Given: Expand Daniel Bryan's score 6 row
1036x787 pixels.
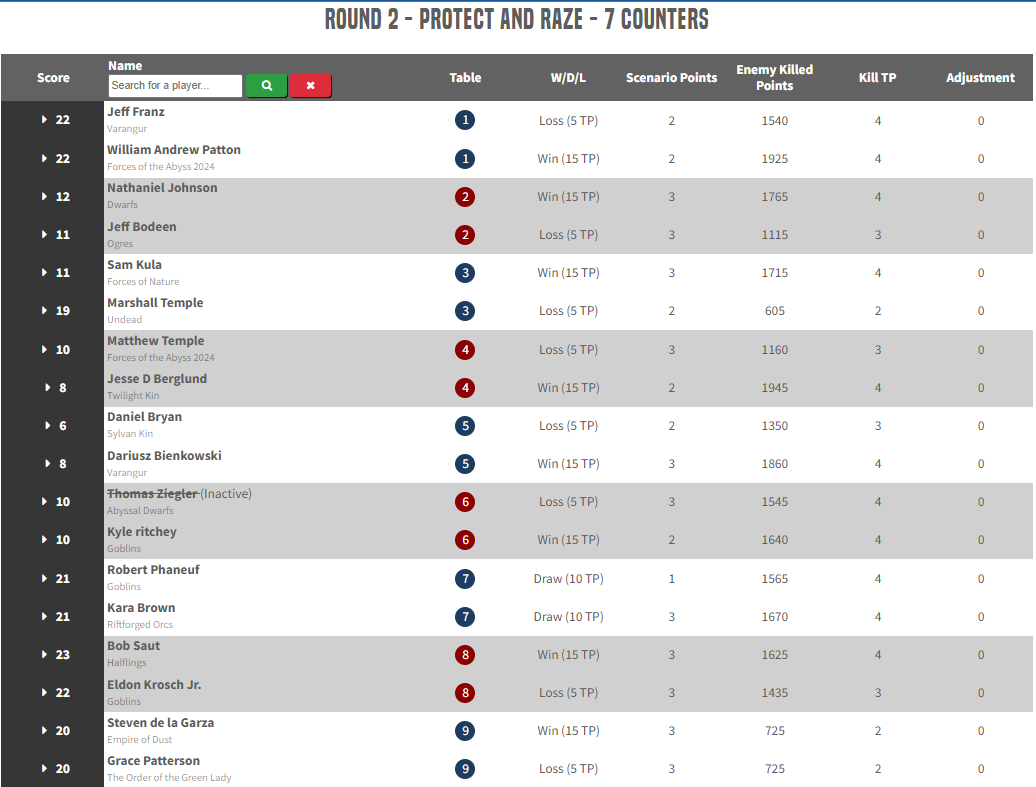Looking at the screenshot, I should (48, 426).
